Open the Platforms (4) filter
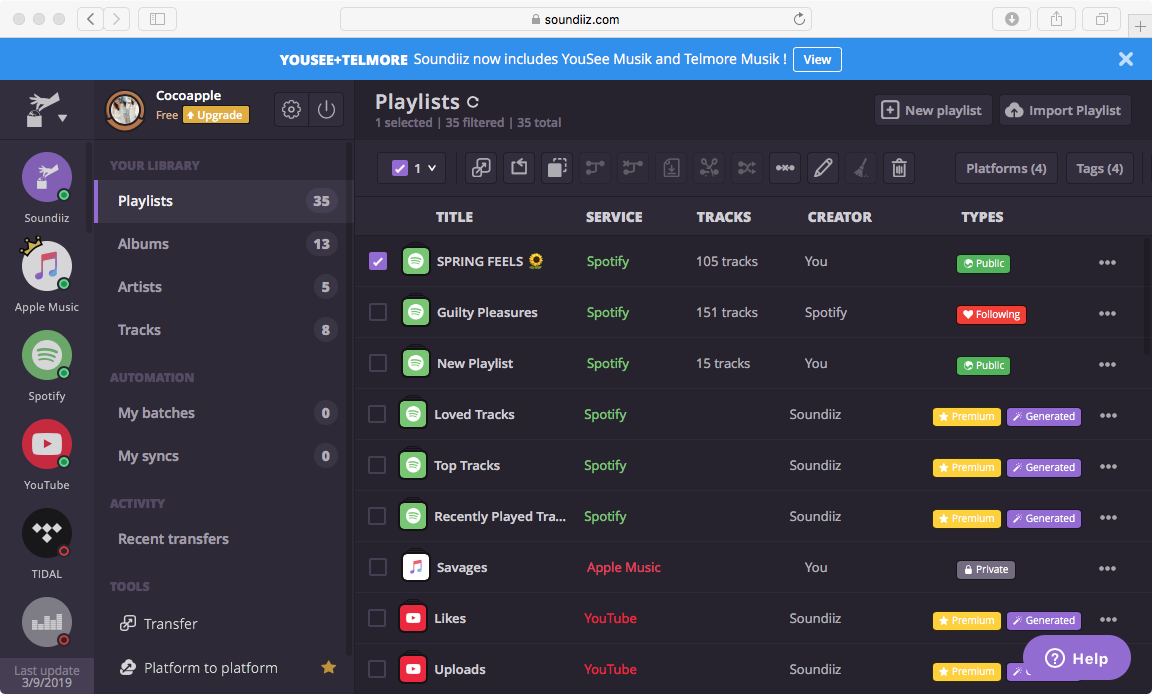1152x694 pixels. pos(1006,168)
